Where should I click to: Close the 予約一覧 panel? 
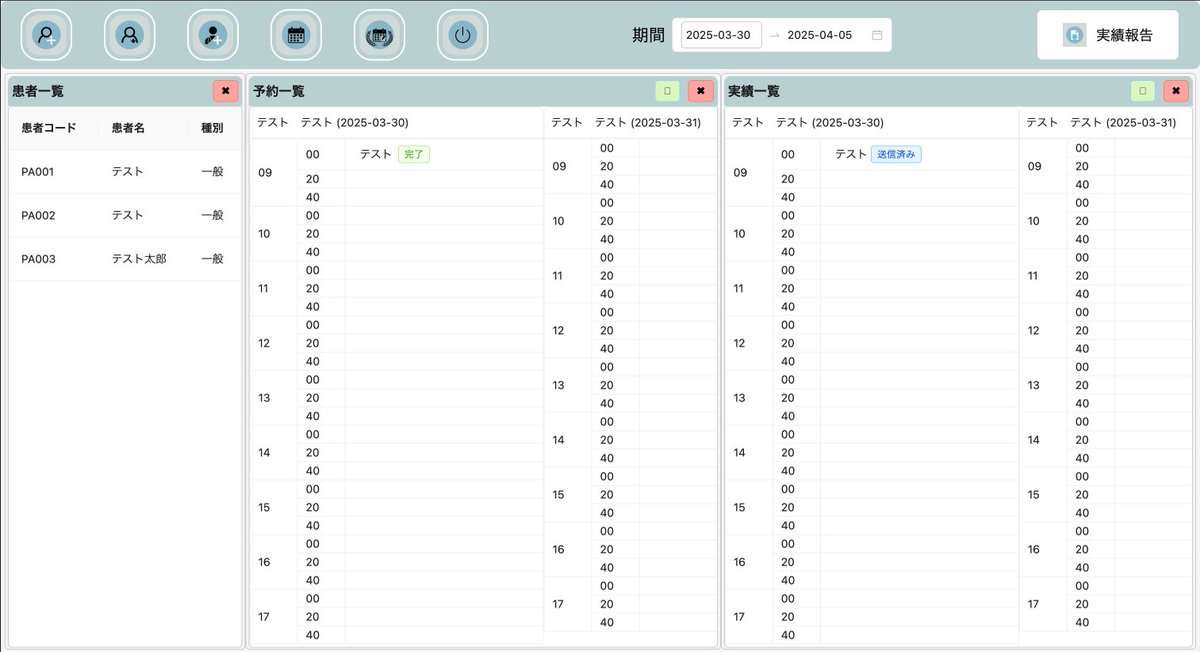[700, 91]
